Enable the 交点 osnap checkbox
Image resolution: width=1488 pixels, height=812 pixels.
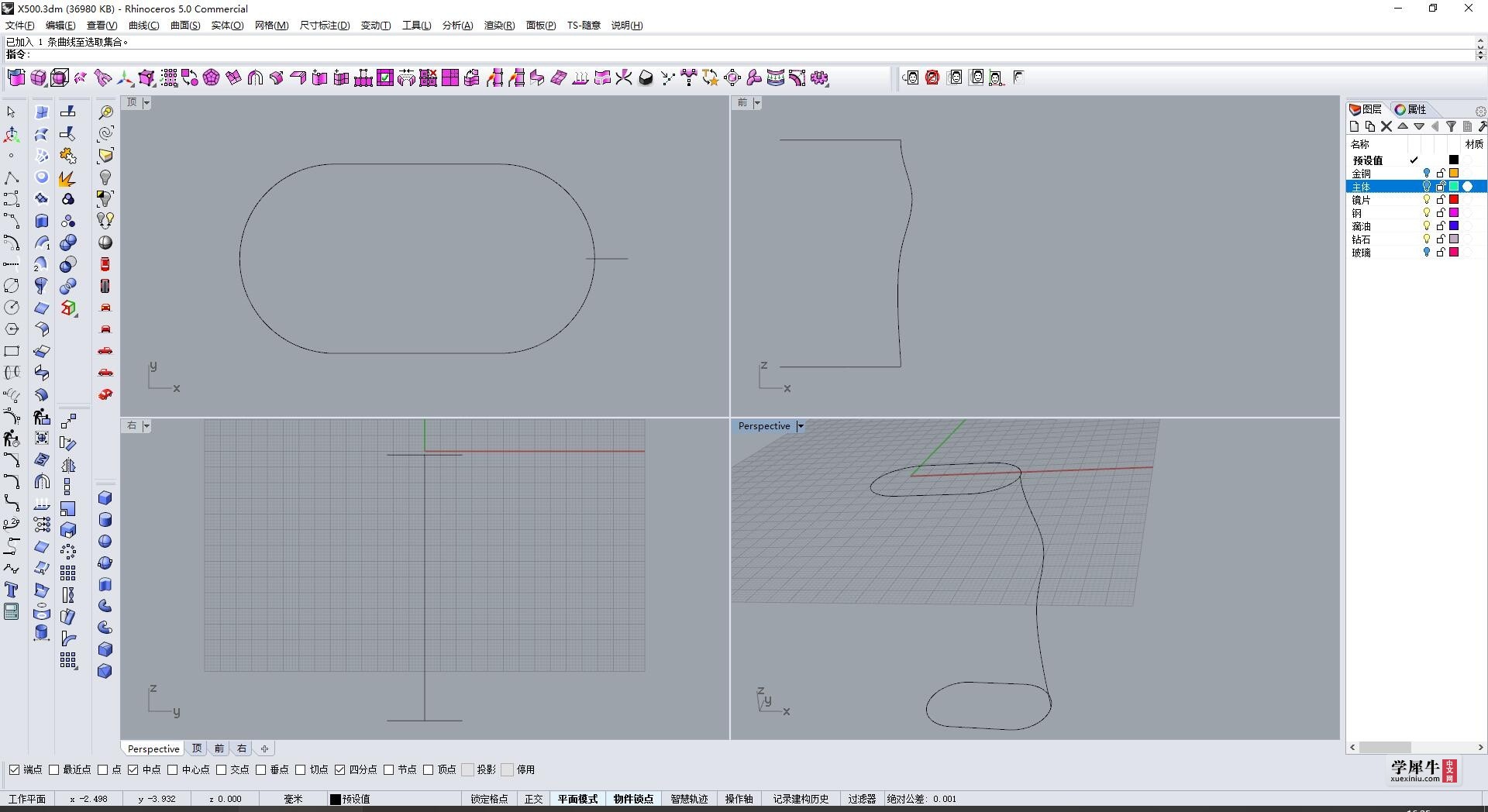[221, 769]
